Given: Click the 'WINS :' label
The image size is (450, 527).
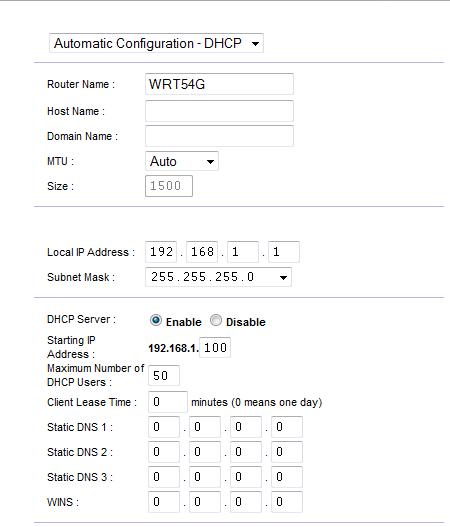Looking at the screenshot, I should pyautogui.click(x=63, y=502).
